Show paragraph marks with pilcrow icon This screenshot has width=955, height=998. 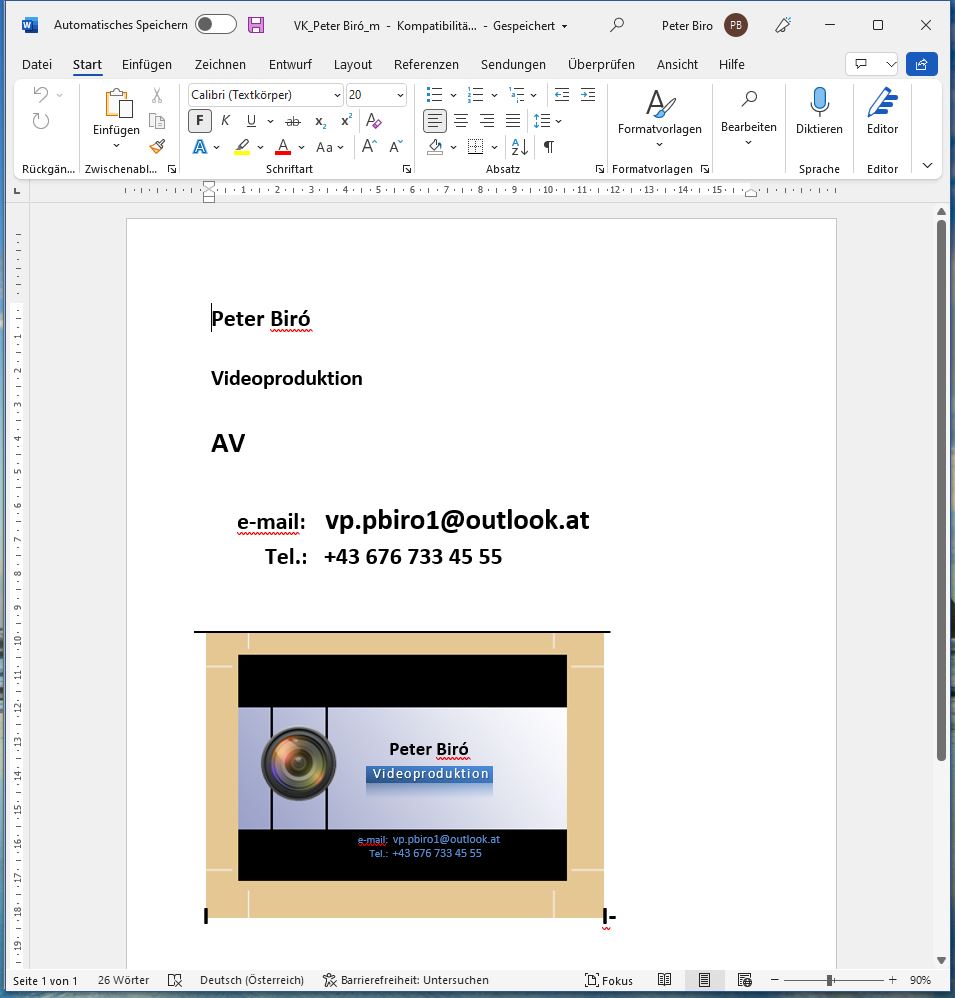click(549, 147)
